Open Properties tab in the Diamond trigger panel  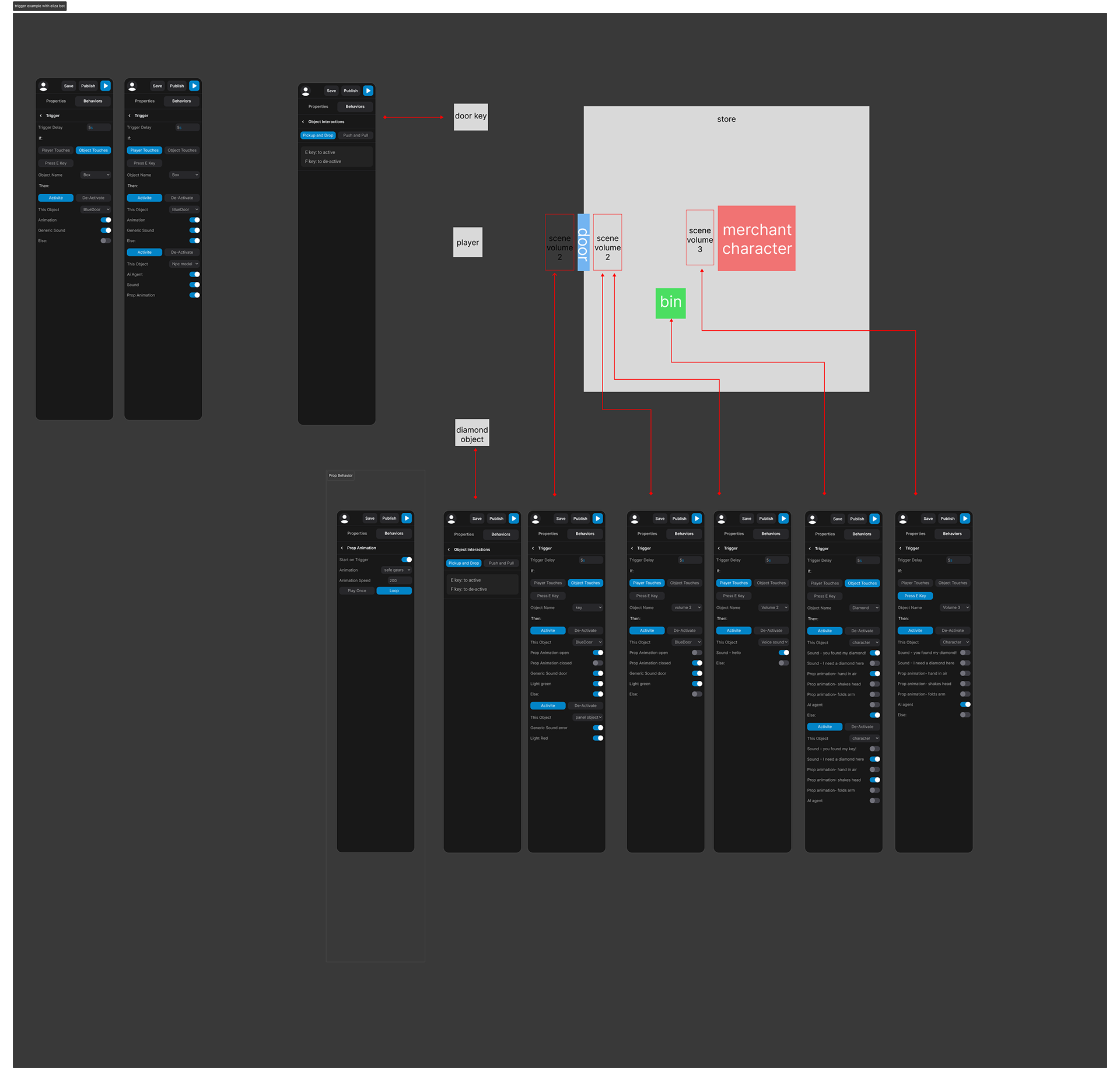825,534
